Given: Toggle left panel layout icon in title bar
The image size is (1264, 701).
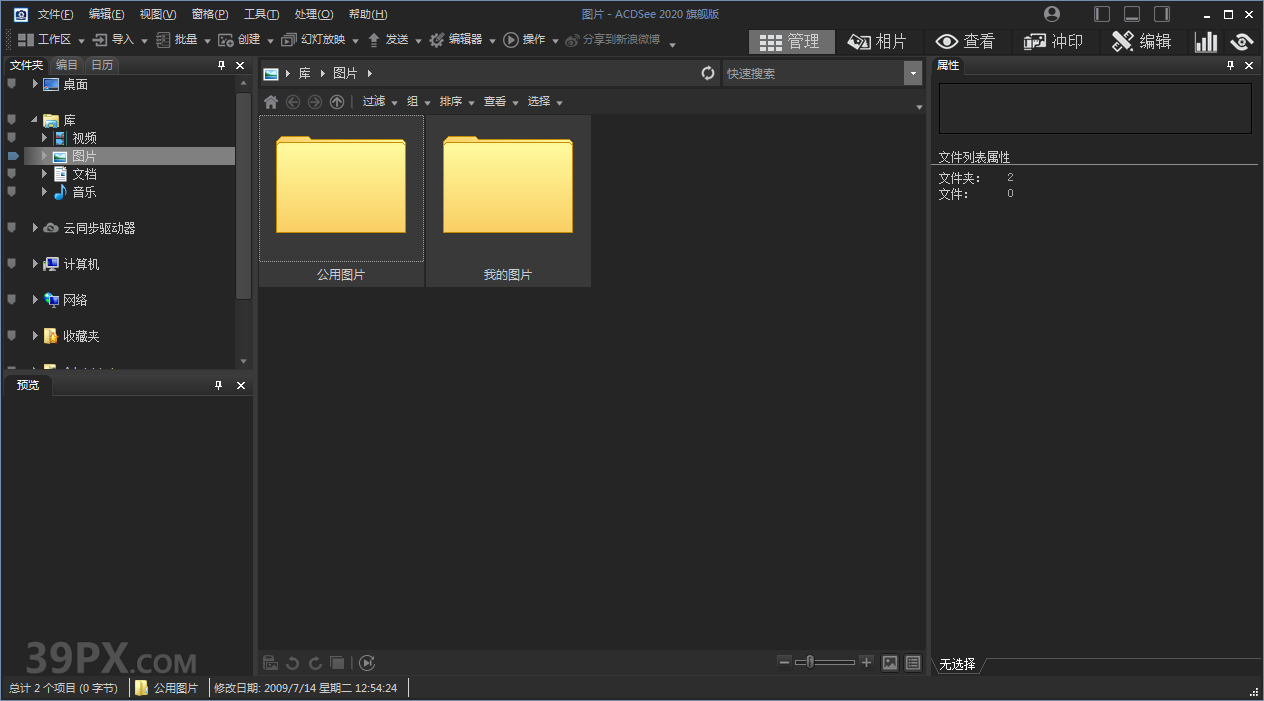Looking at the screenshot, I should click(1102, 14).
